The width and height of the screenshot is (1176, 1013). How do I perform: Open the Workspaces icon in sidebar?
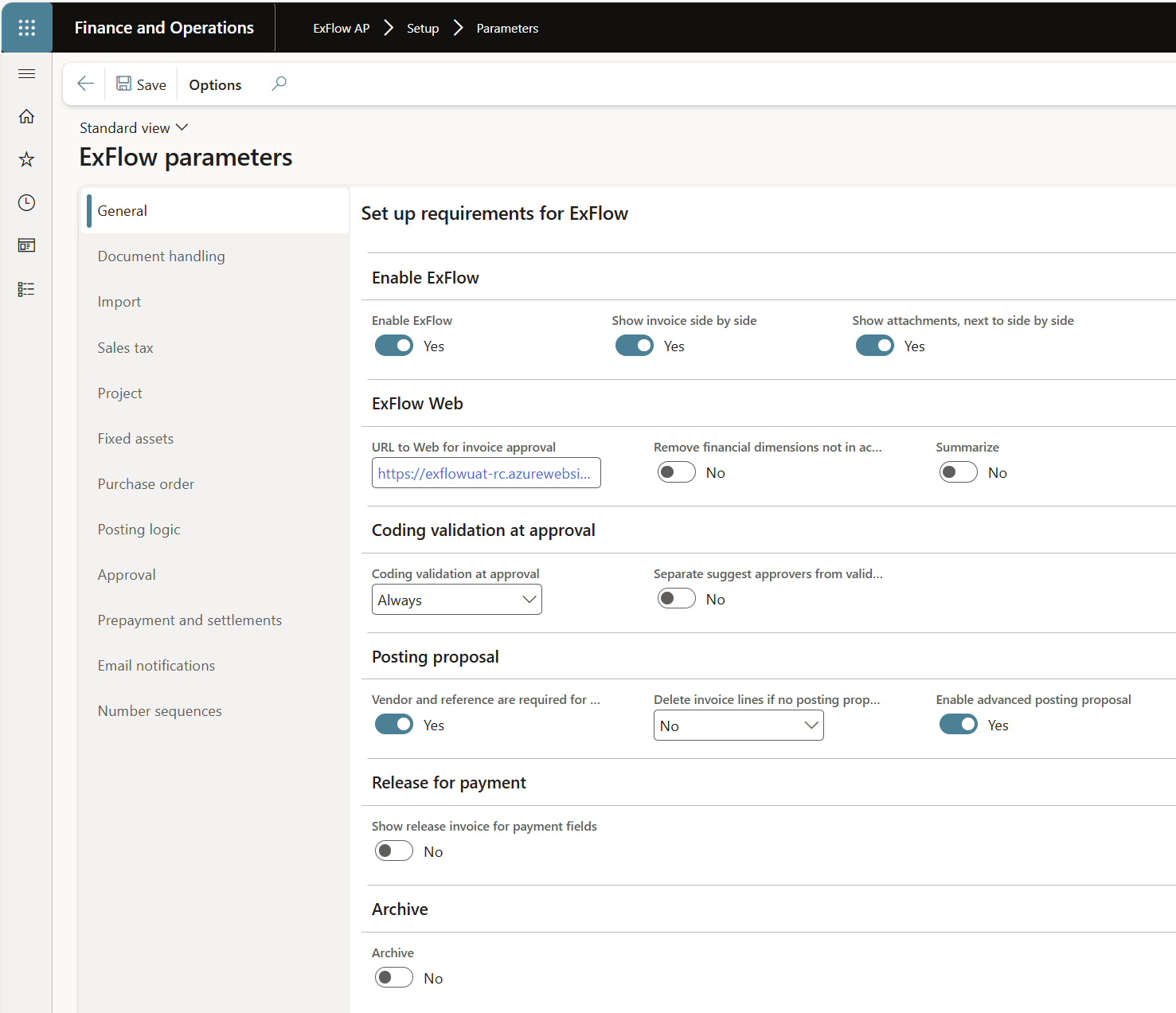point(26,245)
